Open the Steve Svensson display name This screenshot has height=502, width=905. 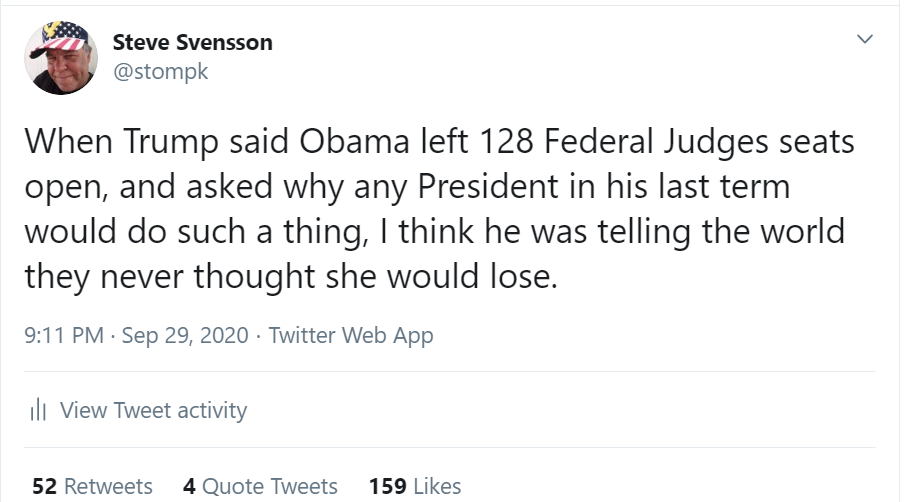click(x=192, y=42)
